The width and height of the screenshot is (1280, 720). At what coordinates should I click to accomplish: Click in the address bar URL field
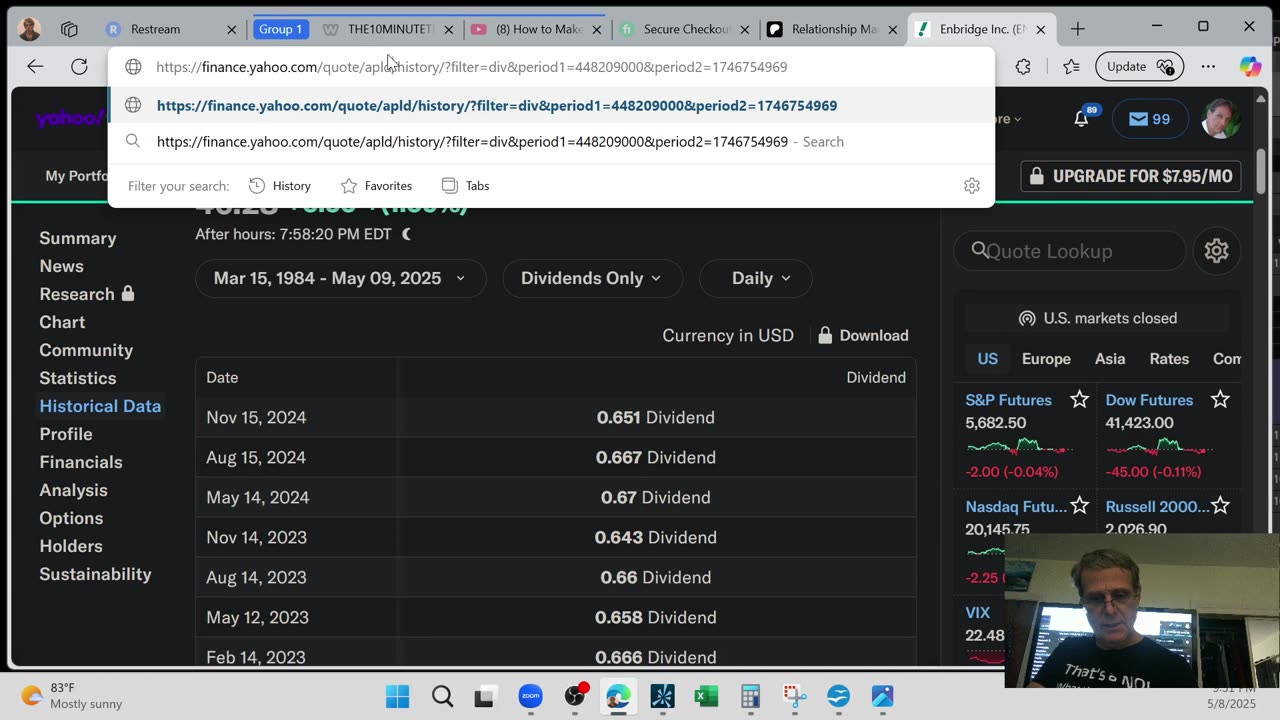click(x=550, y=67)
